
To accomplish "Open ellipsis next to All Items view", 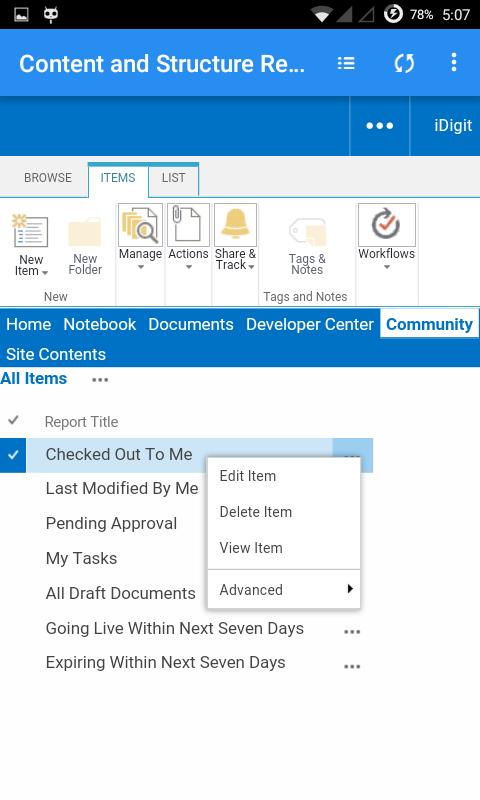I will (100, 380).
